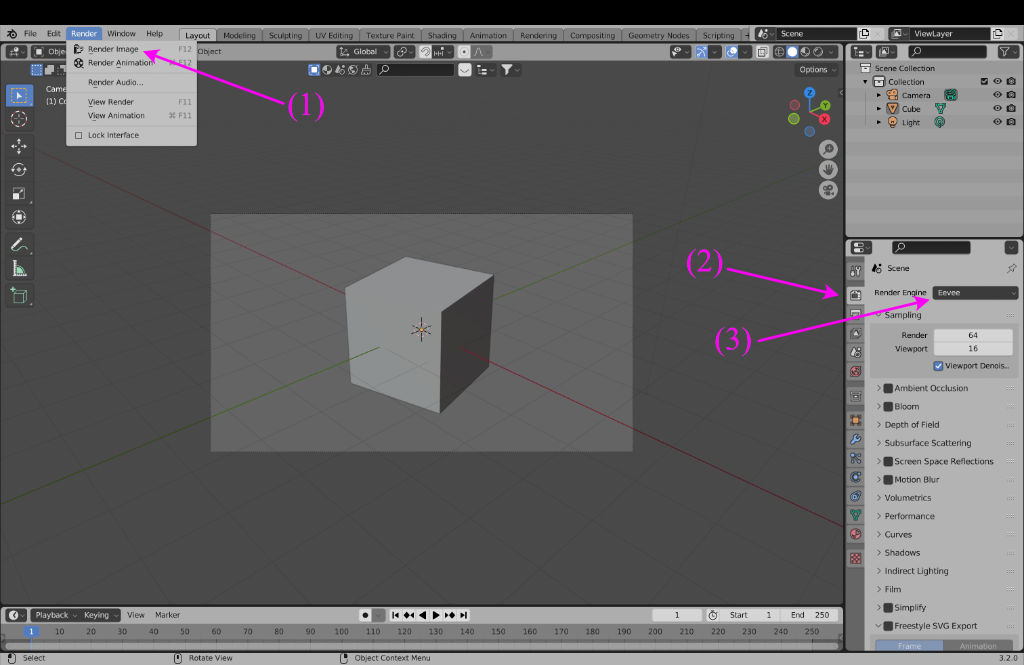Click the zoom viewport magnifier icon
This screenshot has width=1024, height=665.
[828, 149]
